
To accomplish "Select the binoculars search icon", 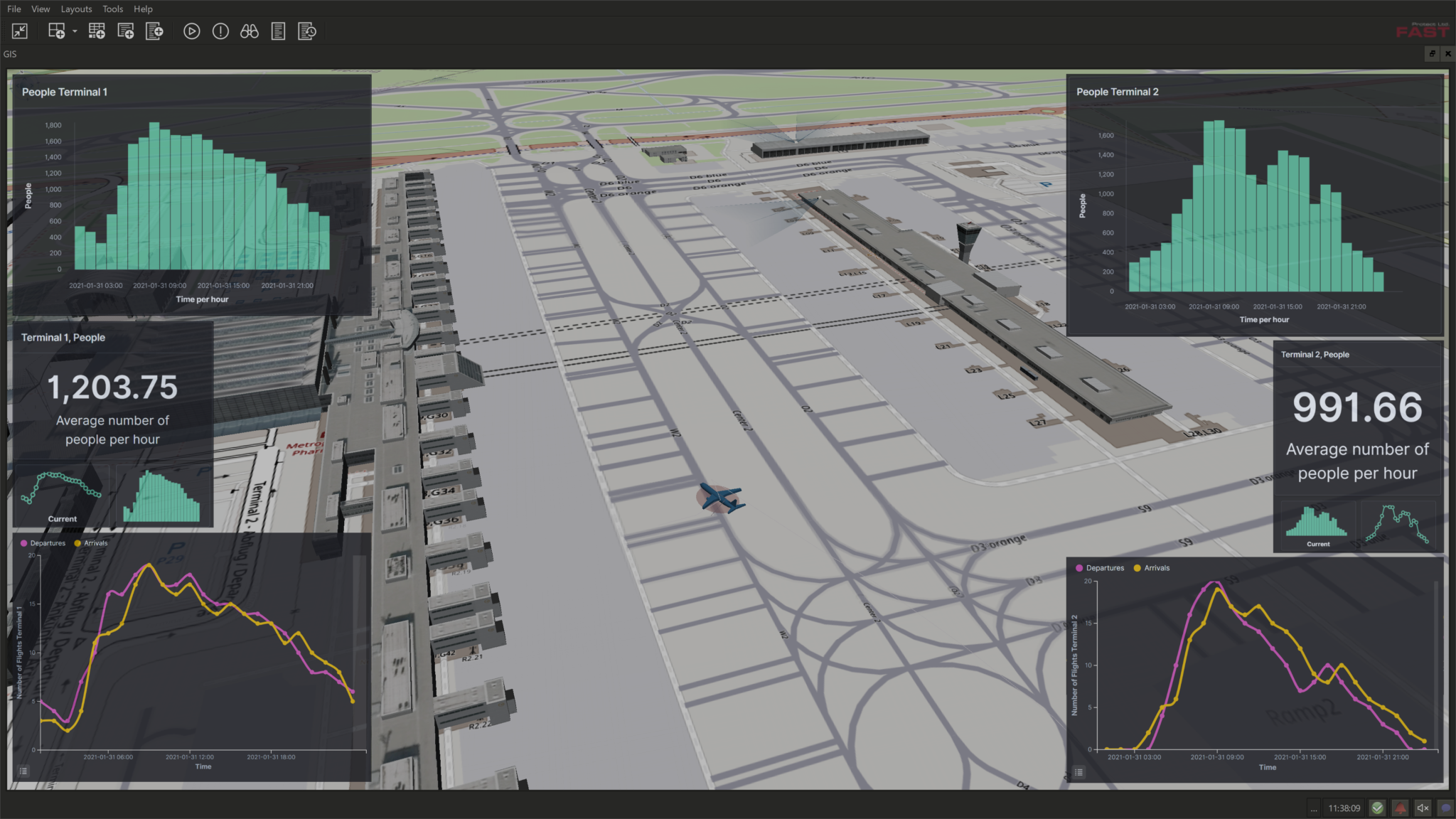I will coord(250,31).
